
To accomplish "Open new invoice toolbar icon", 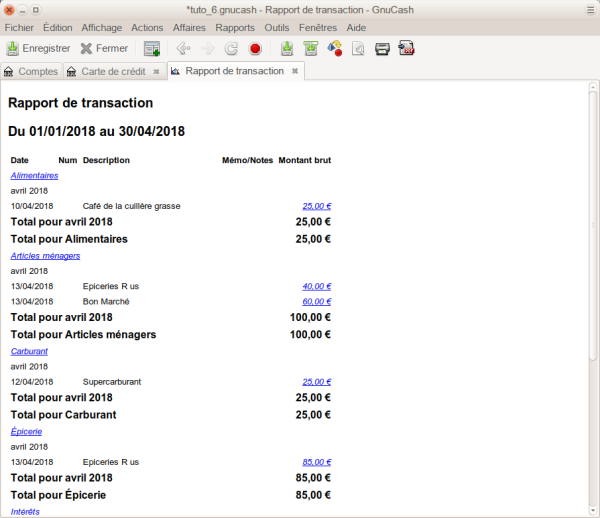I will click(152, 49).
